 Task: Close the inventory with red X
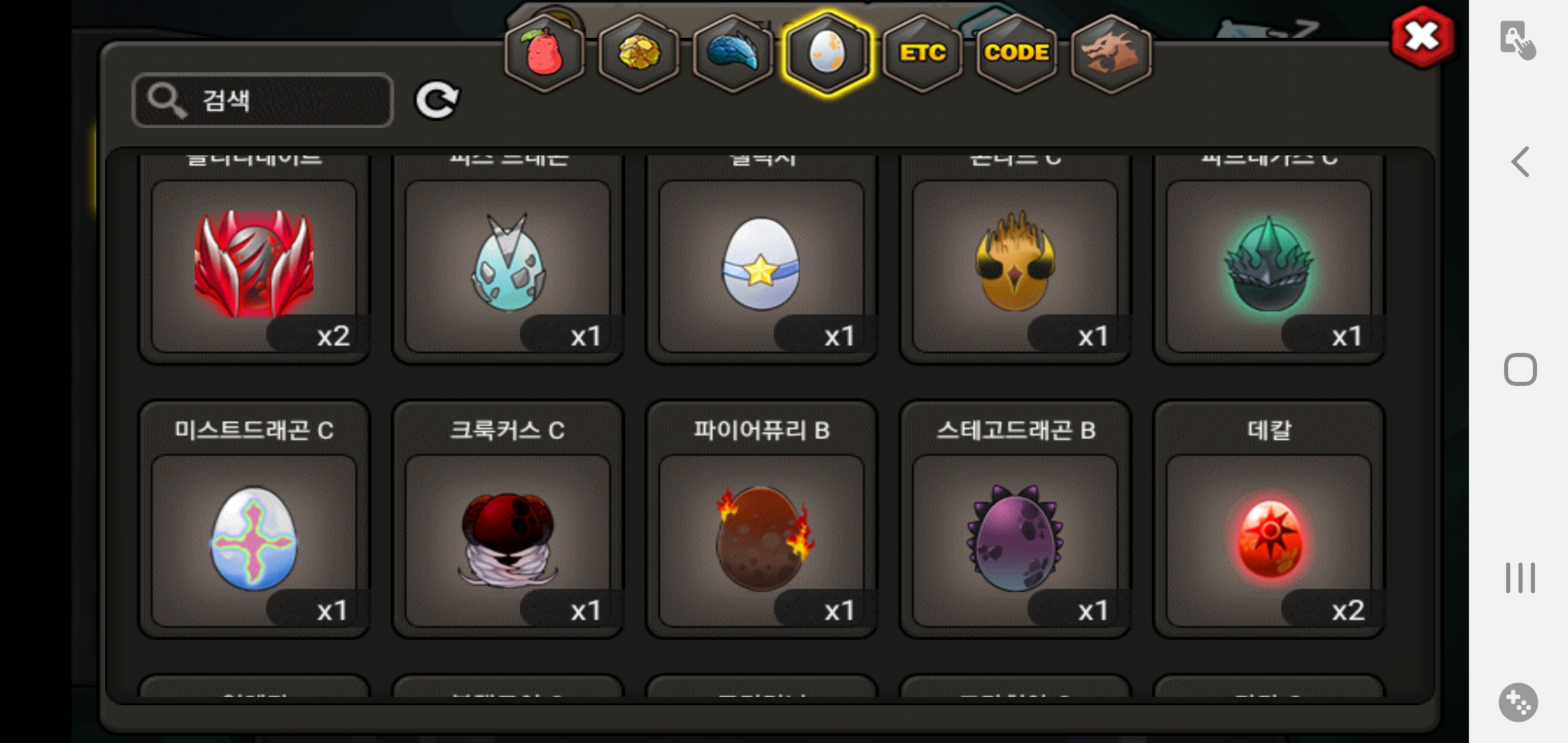[x=1422, y=37]
